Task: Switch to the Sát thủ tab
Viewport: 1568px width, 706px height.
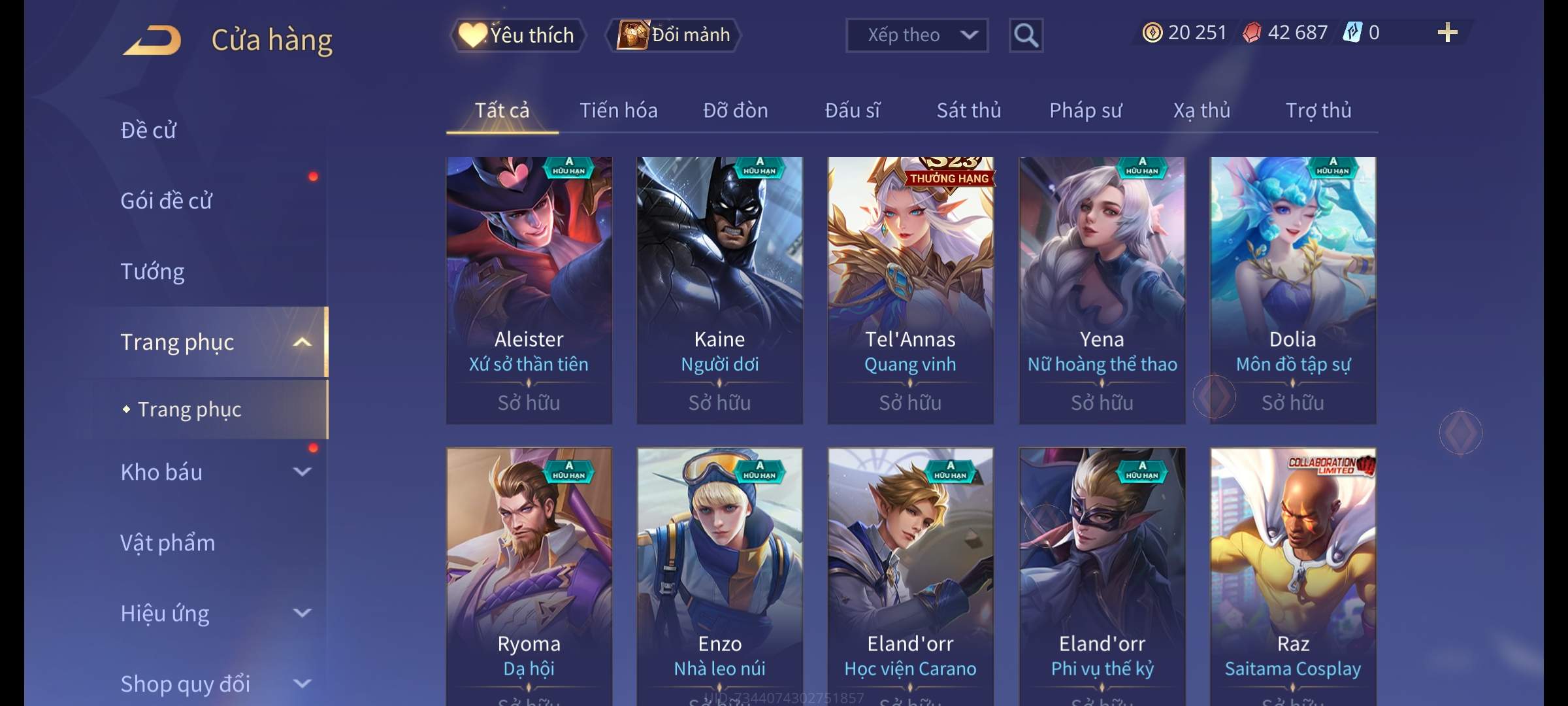Action: 968,110
